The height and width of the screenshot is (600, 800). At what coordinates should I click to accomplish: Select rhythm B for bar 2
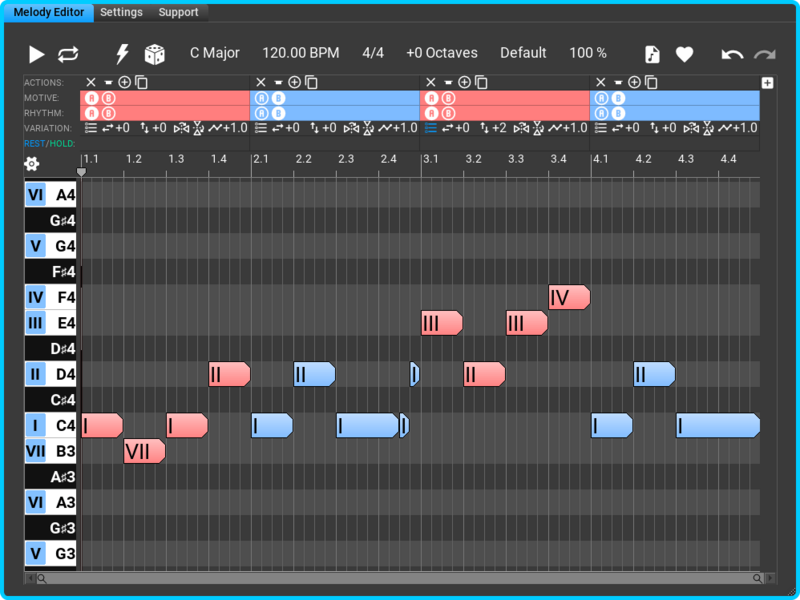pyautogui.click(x=278, y=113)
